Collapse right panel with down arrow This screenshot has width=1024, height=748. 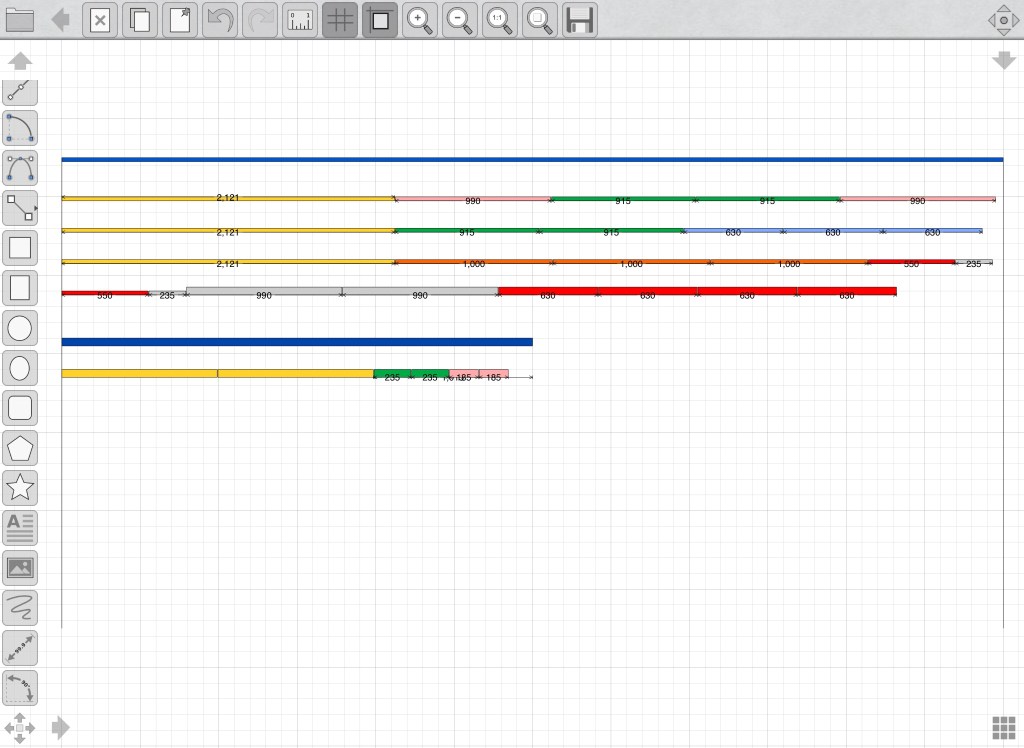1003,61
